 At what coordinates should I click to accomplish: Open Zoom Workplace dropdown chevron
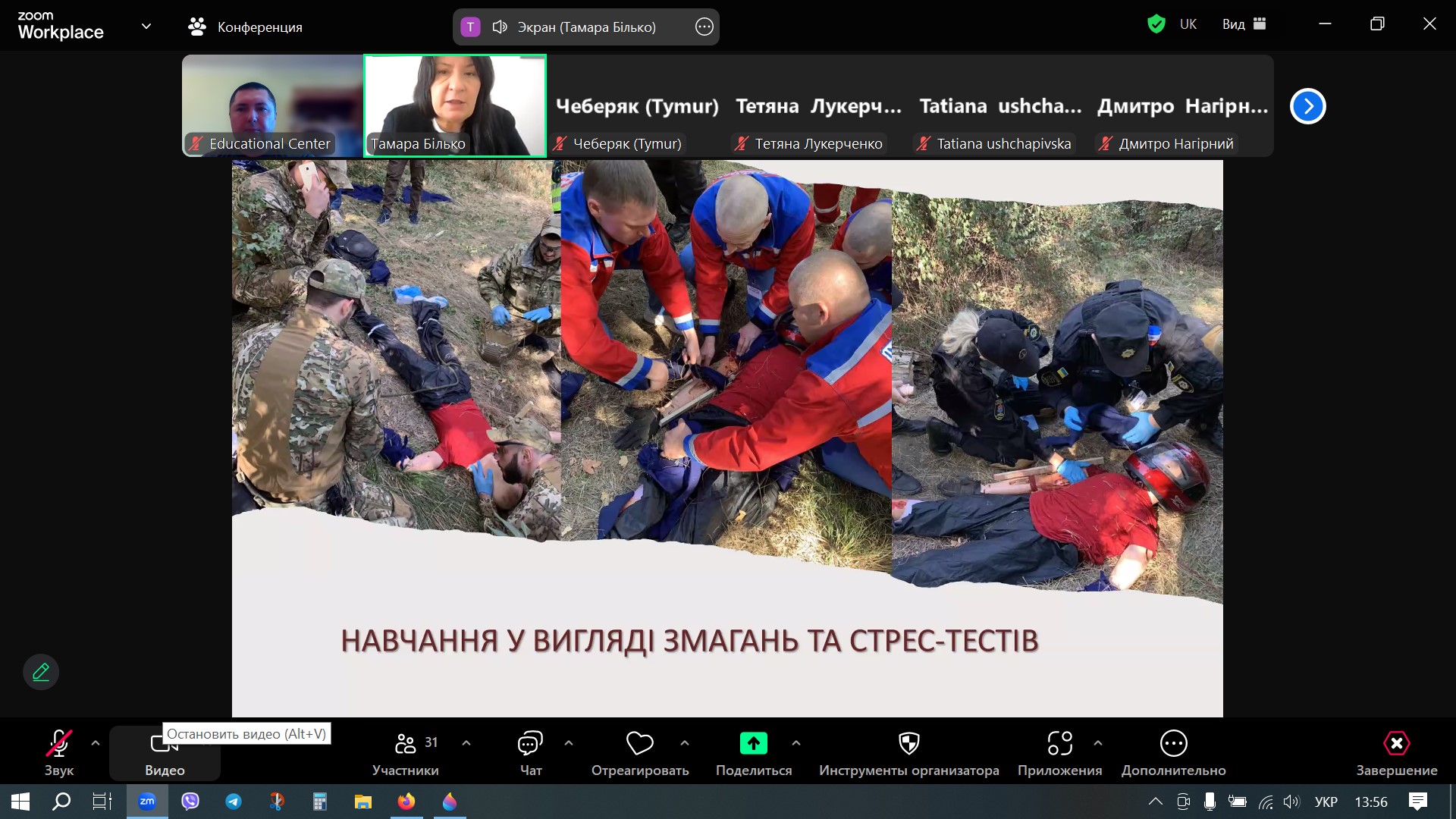(146, 27)
